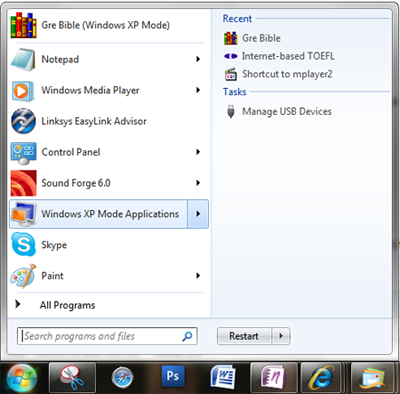Click the Control Panel icon
400x394 pixels.
point(23,153)
